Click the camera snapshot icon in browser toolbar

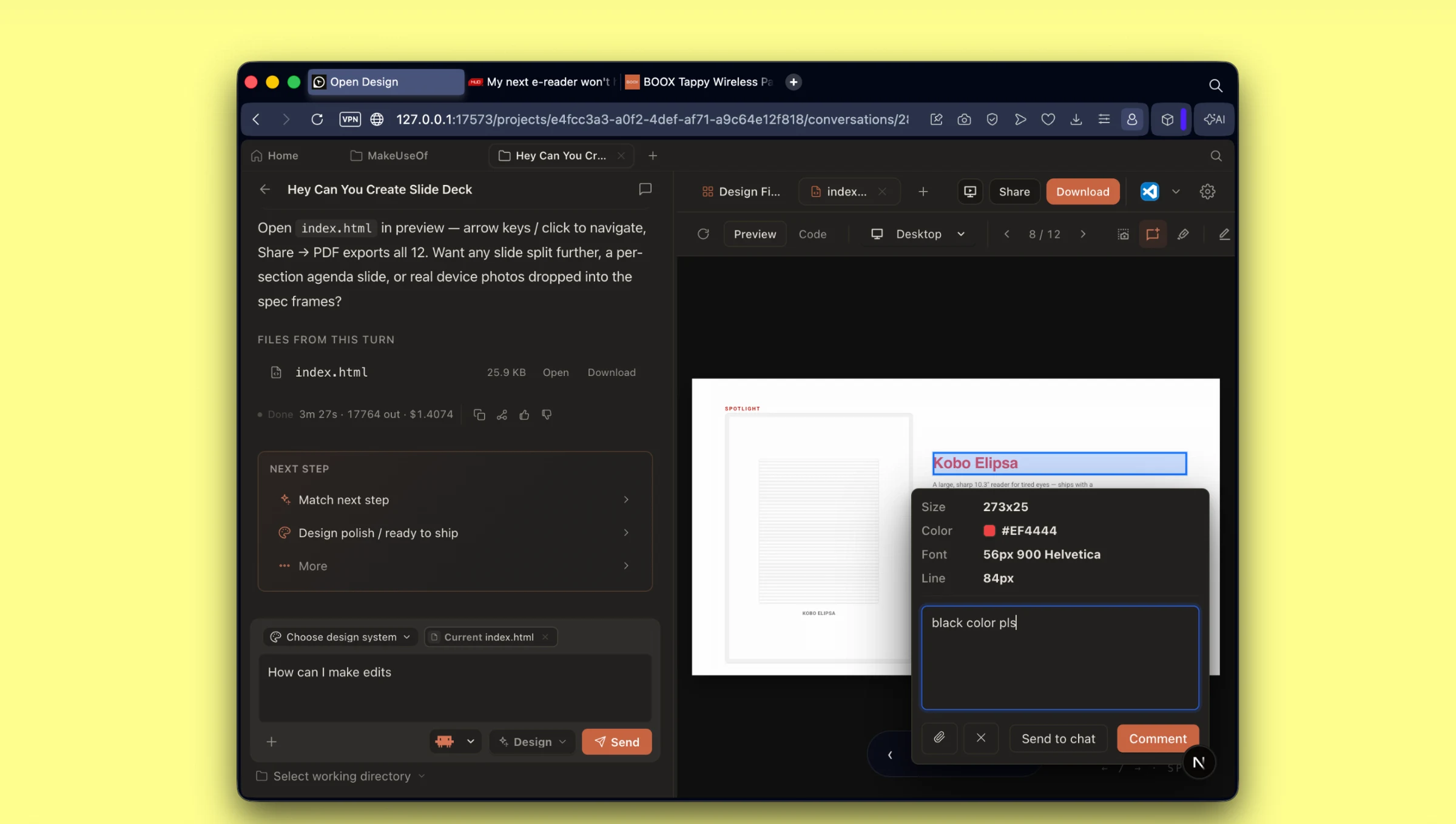(x=964, y=119)
